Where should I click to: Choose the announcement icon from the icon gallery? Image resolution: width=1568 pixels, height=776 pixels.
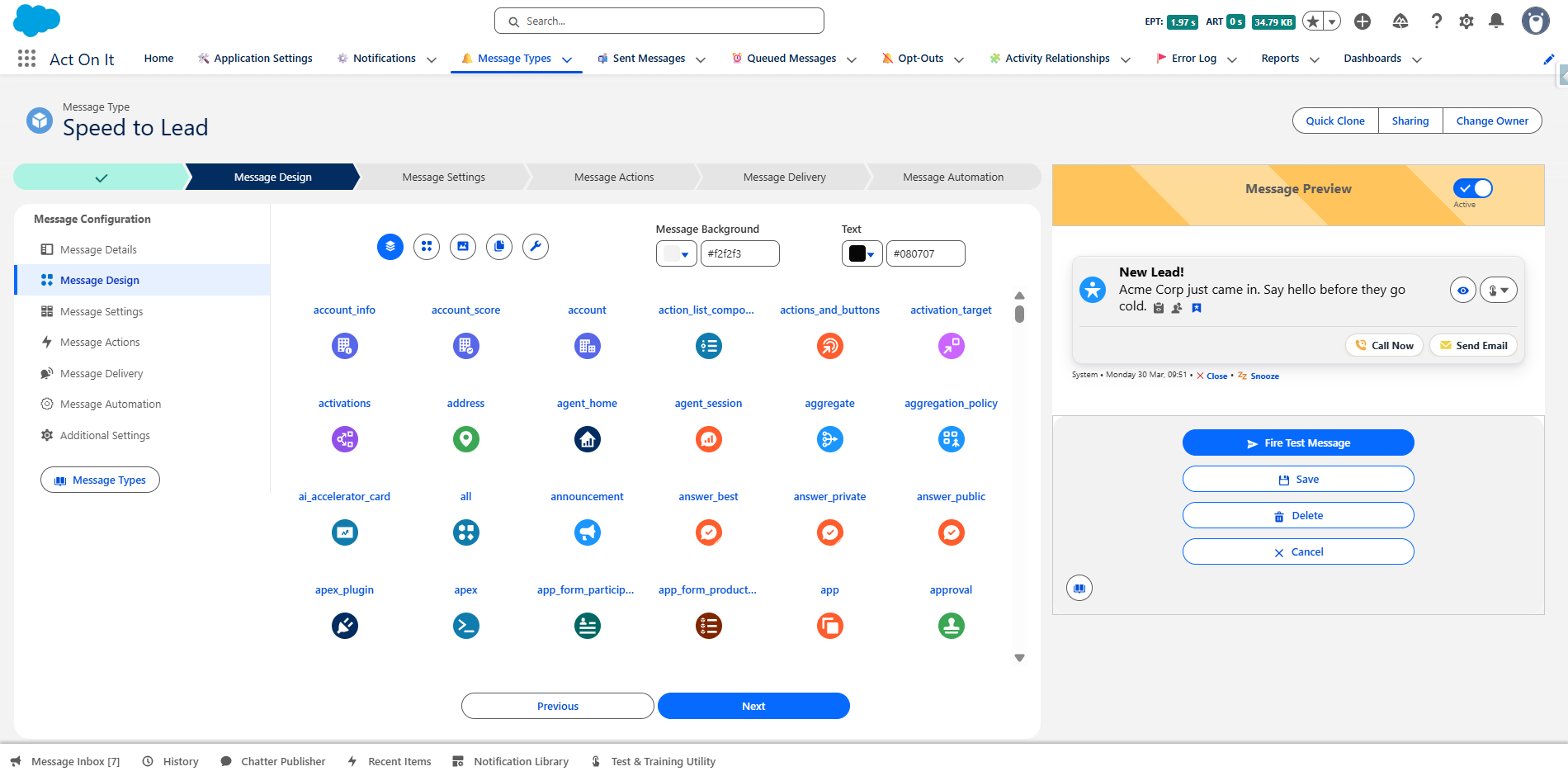click(587, 532)
